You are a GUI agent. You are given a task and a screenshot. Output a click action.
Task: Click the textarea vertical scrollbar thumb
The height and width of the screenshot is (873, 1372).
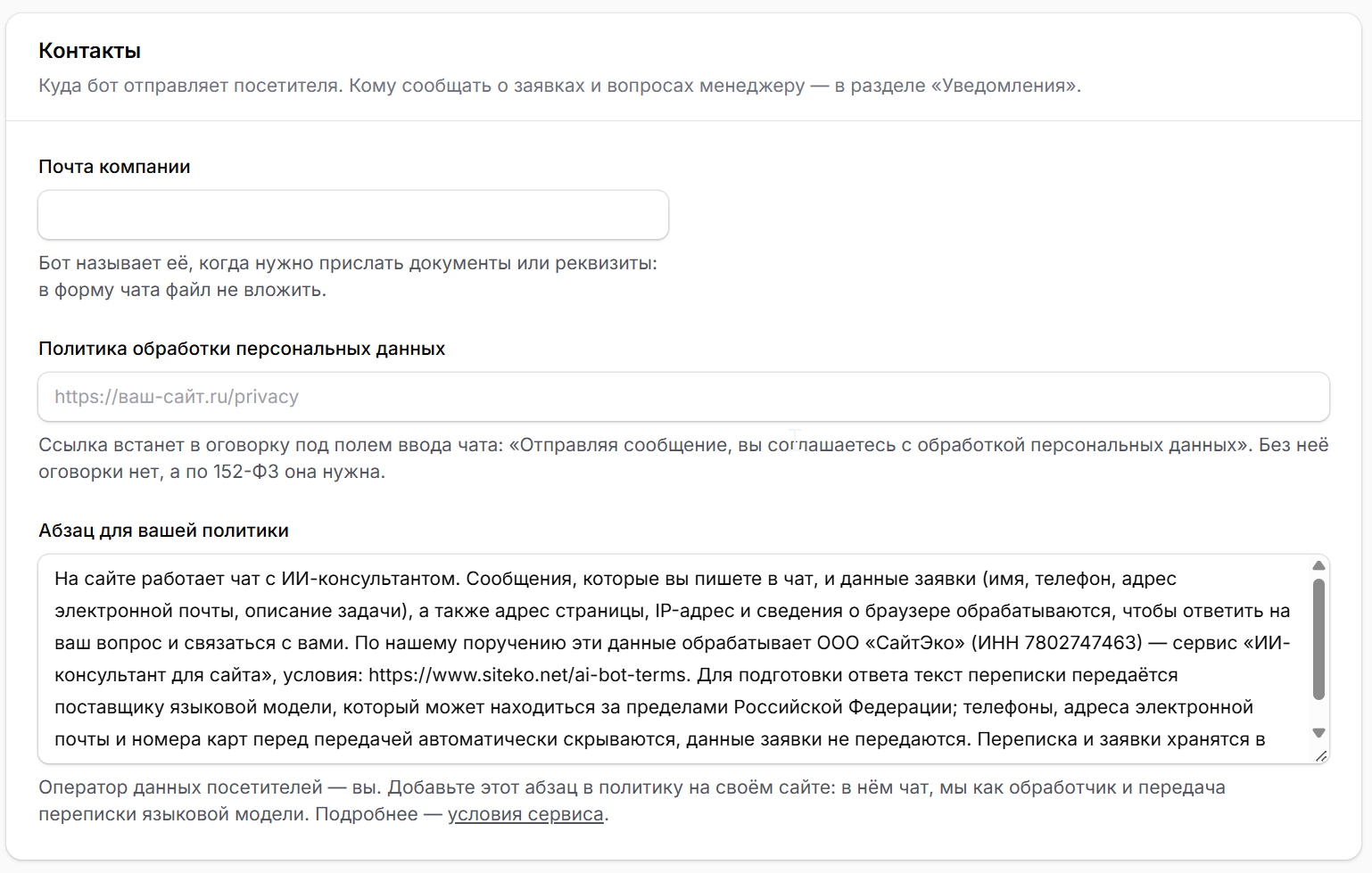1319,639
